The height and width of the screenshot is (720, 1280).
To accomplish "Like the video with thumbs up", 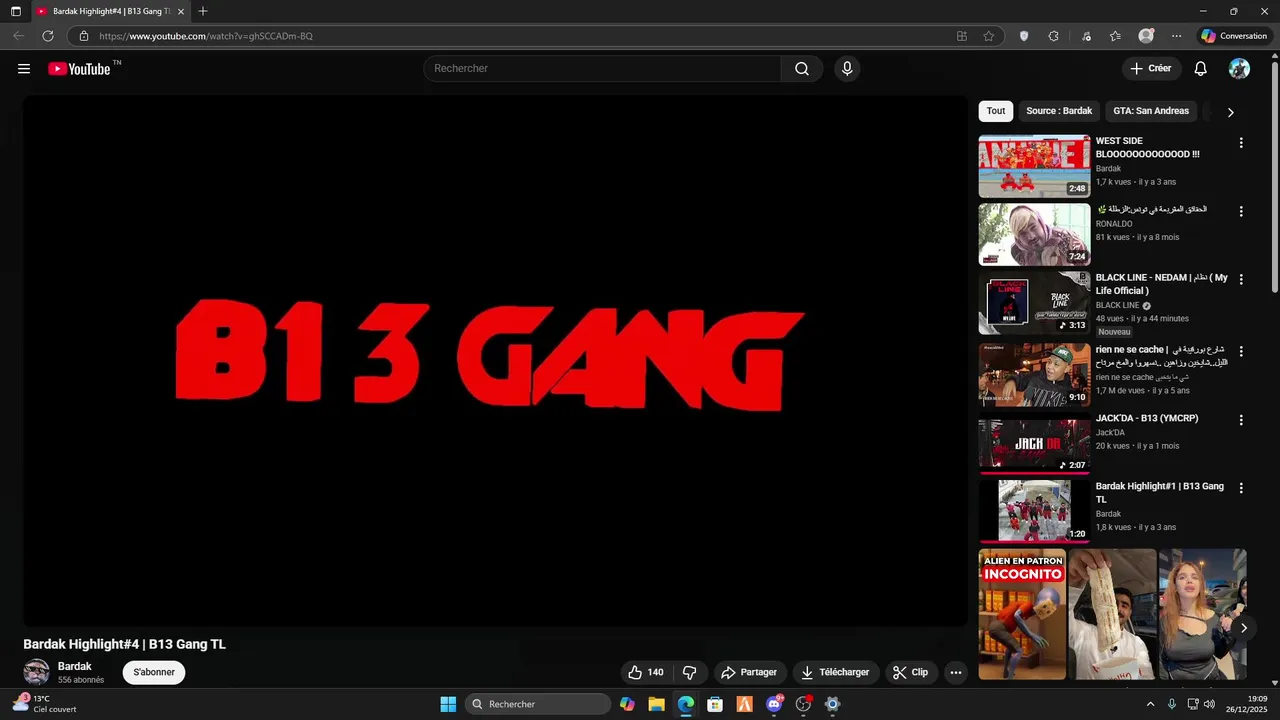I will coord(645,672).
